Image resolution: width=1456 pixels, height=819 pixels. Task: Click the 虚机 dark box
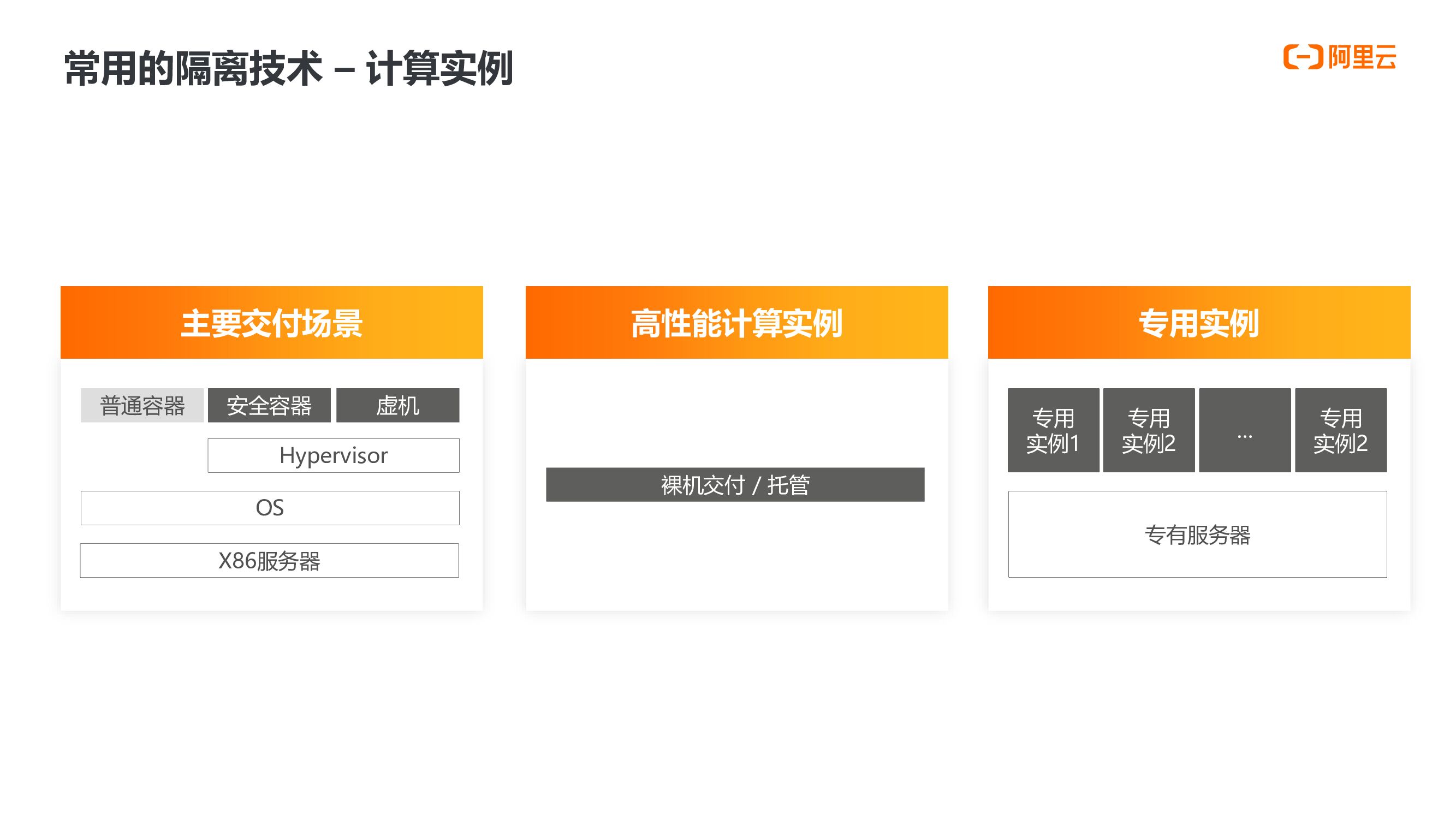(397, 405)
